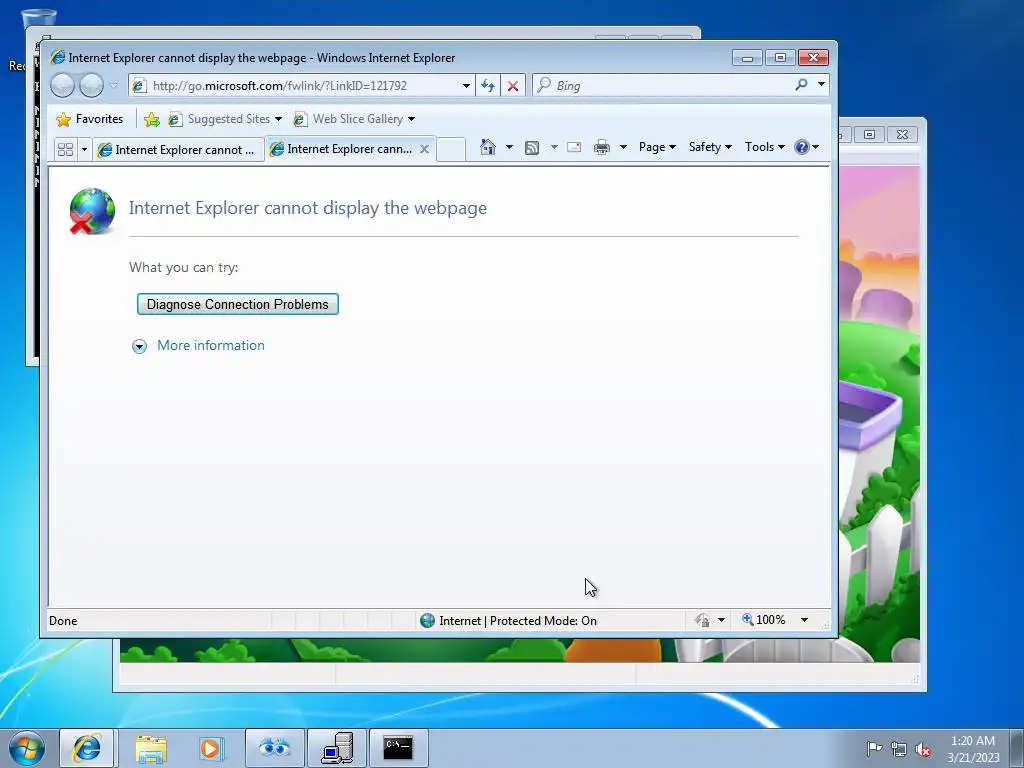
Task: Click the Quick Tabs grid icon
Action: 65,150
